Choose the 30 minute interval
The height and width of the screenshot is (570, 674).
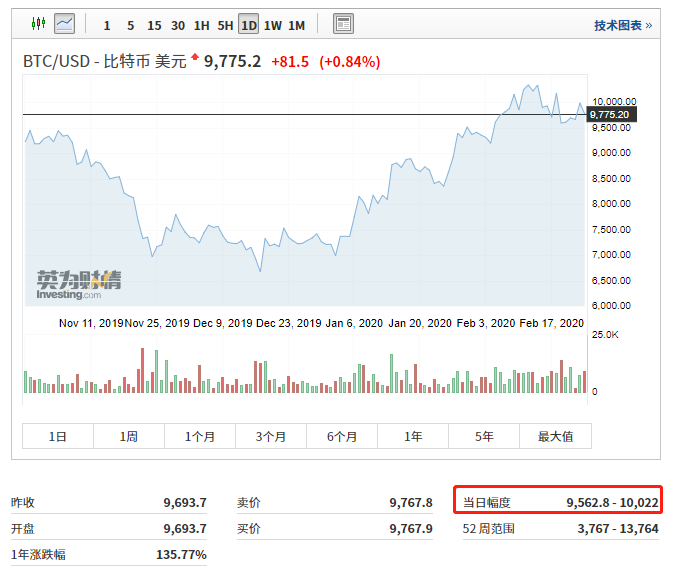pos(178,25)
